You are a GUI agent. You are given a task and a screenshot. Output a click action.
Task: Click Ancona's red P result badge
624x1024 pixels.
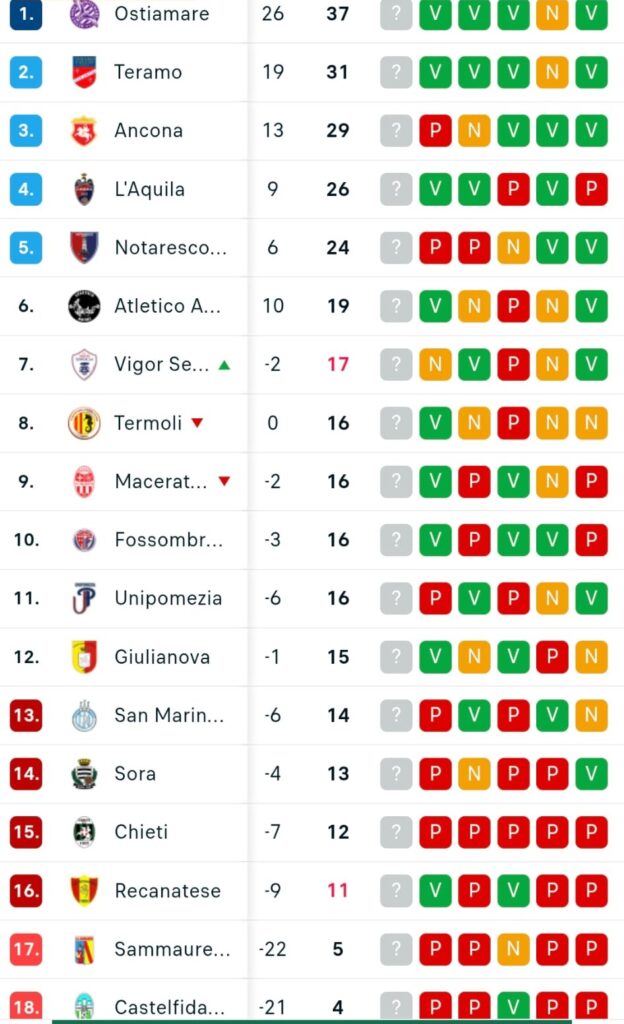click(x=435, y=131)
